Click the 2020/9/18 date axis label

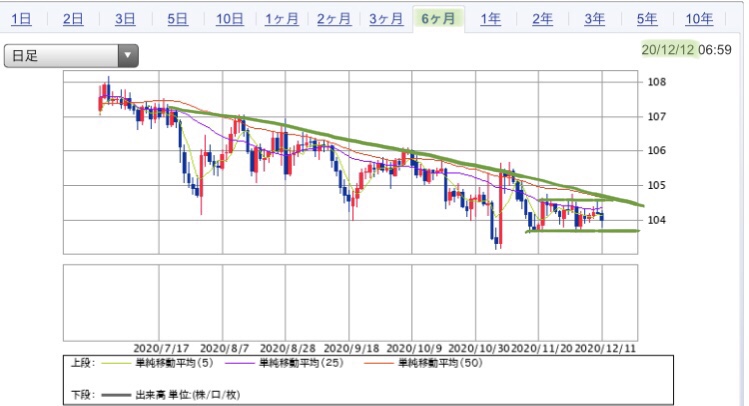[352, 349]
